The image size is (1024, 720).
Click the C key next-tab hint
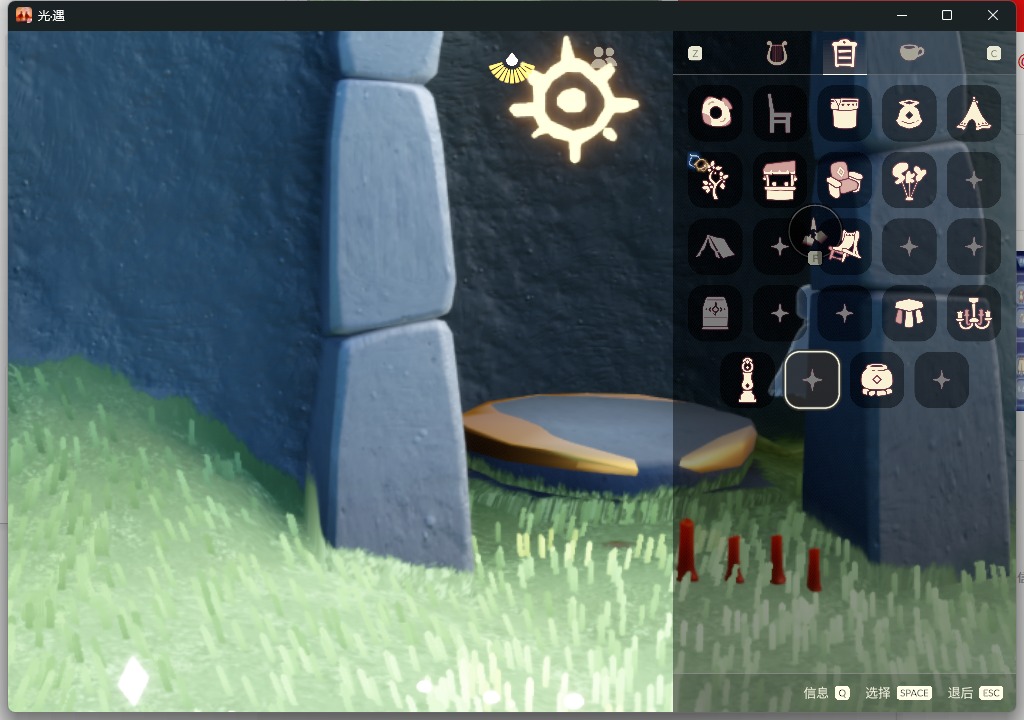point(993,53)
